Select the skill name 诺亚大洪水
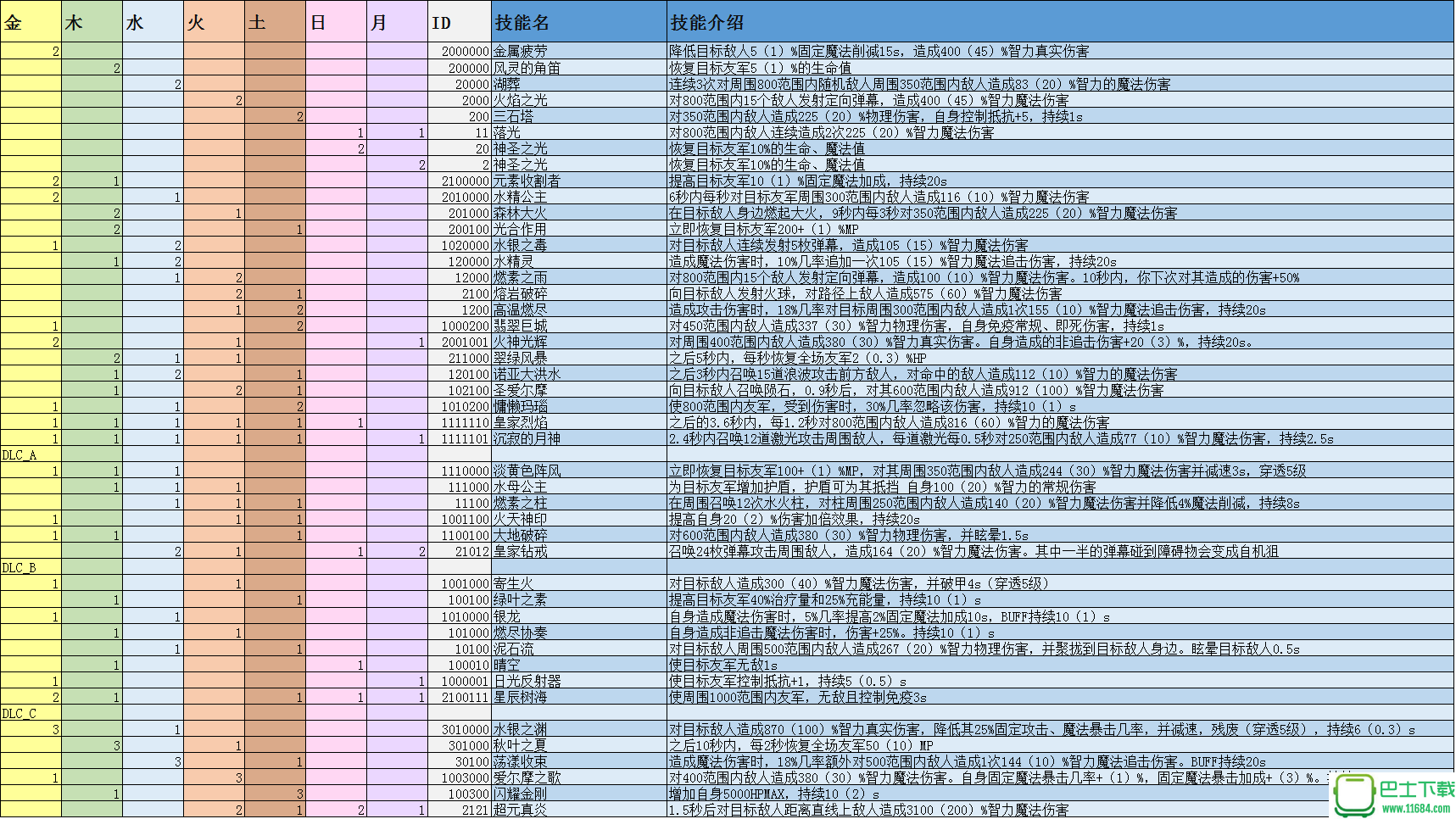Image resolution: width=1456 pixels, height=819 pixels. [x=579, y=374]
